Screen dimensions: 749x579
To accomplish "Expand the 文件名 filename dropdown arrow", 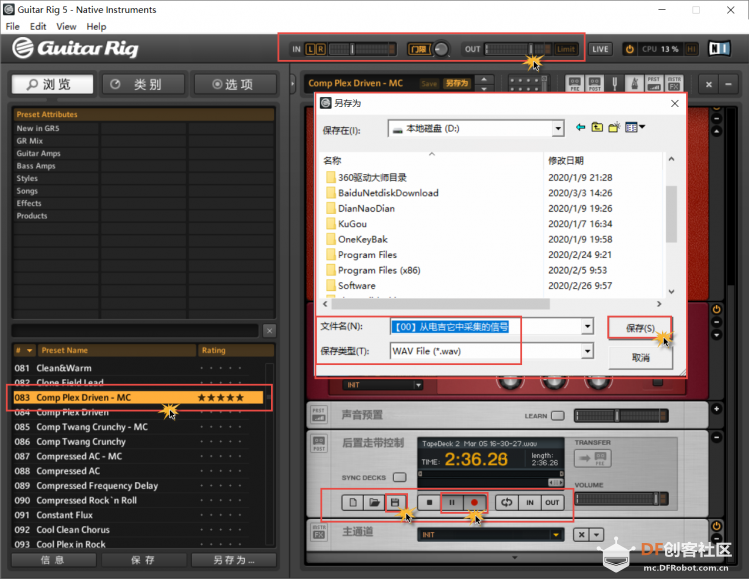I will 587,326.
